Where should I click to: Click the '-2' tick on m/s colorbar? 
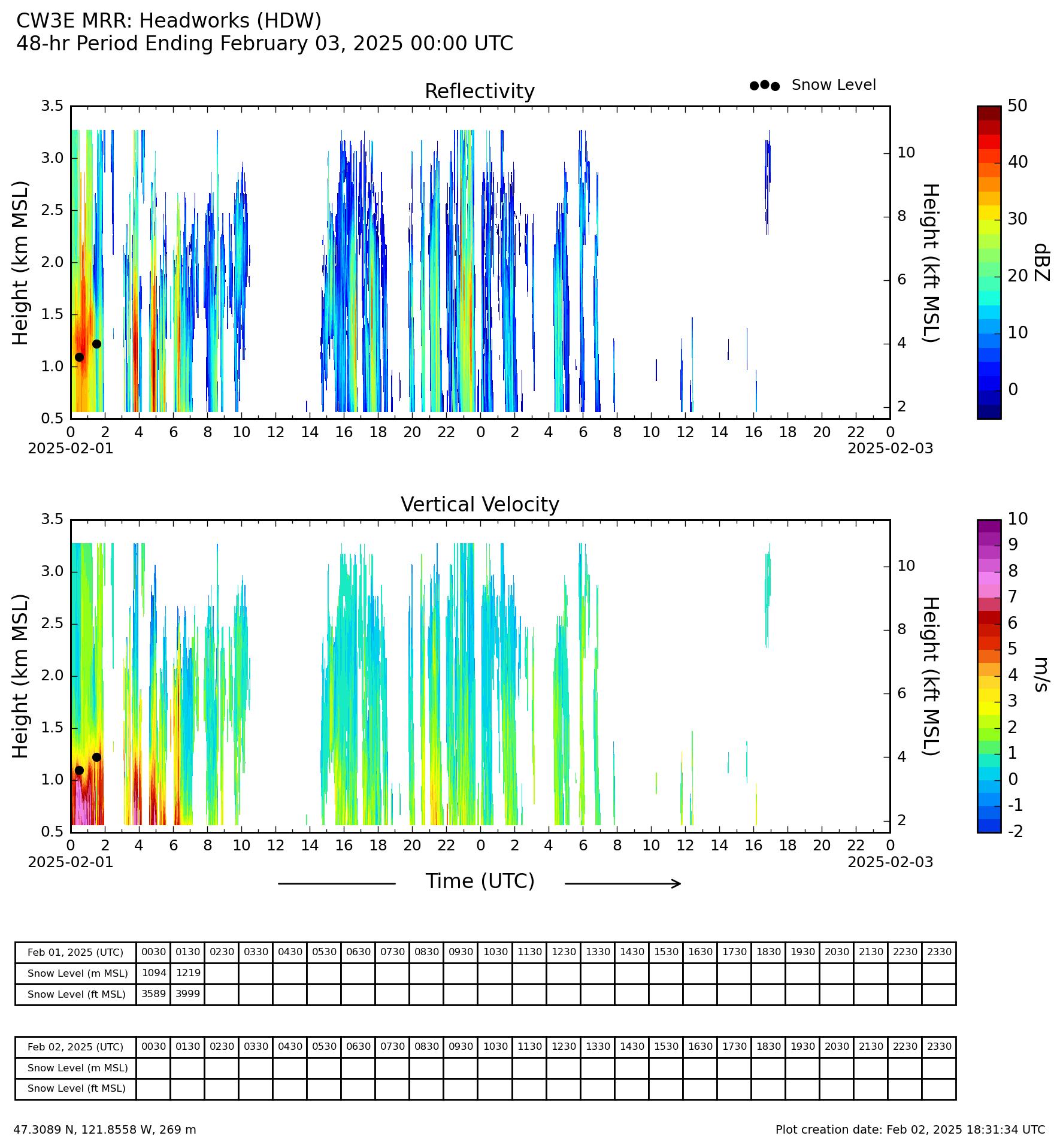point(1016,831)
